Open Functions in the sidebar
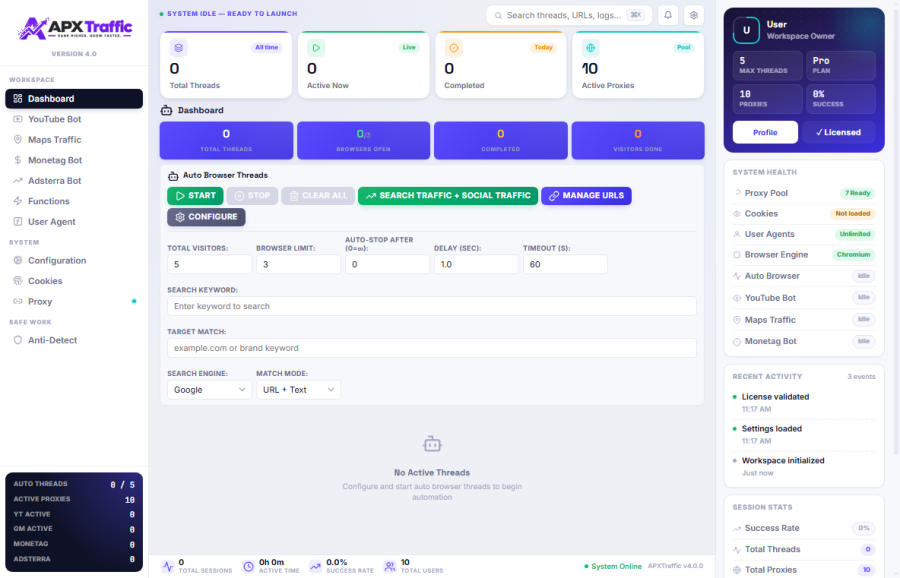The height and width of the screenshot is (578, 900). click(x=74, y=201)
